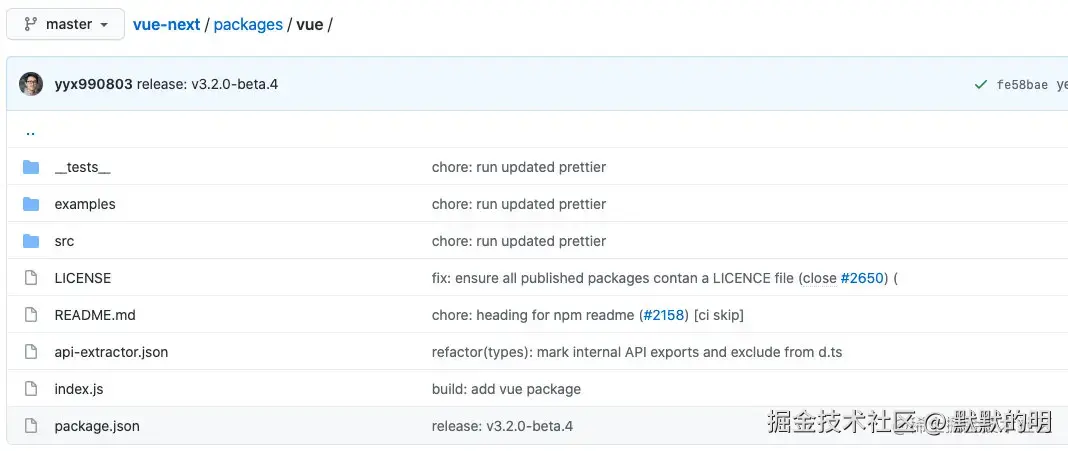This screenshot has width=1068, height=451.
Task: Open the package.json file
Action: tap(97, 426)
